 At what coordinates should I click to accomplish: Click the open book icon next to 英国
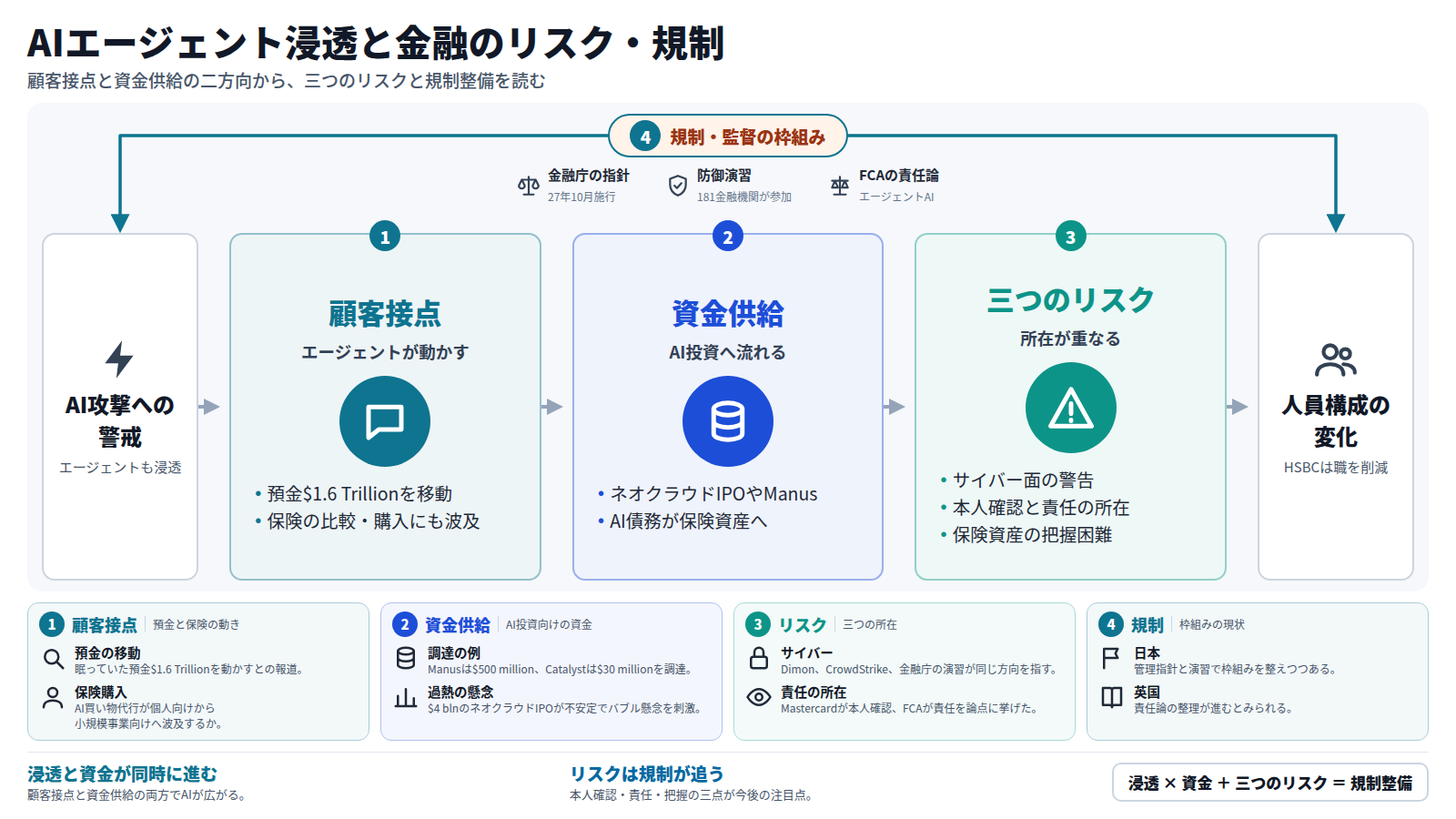(x=1112, y=698)
